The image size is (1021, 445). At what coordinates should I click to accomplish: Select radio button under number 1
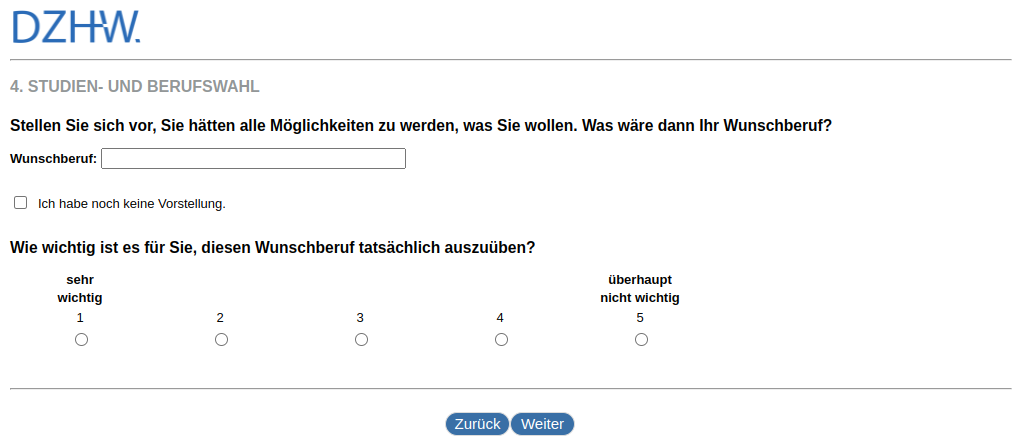click(82, 340)
